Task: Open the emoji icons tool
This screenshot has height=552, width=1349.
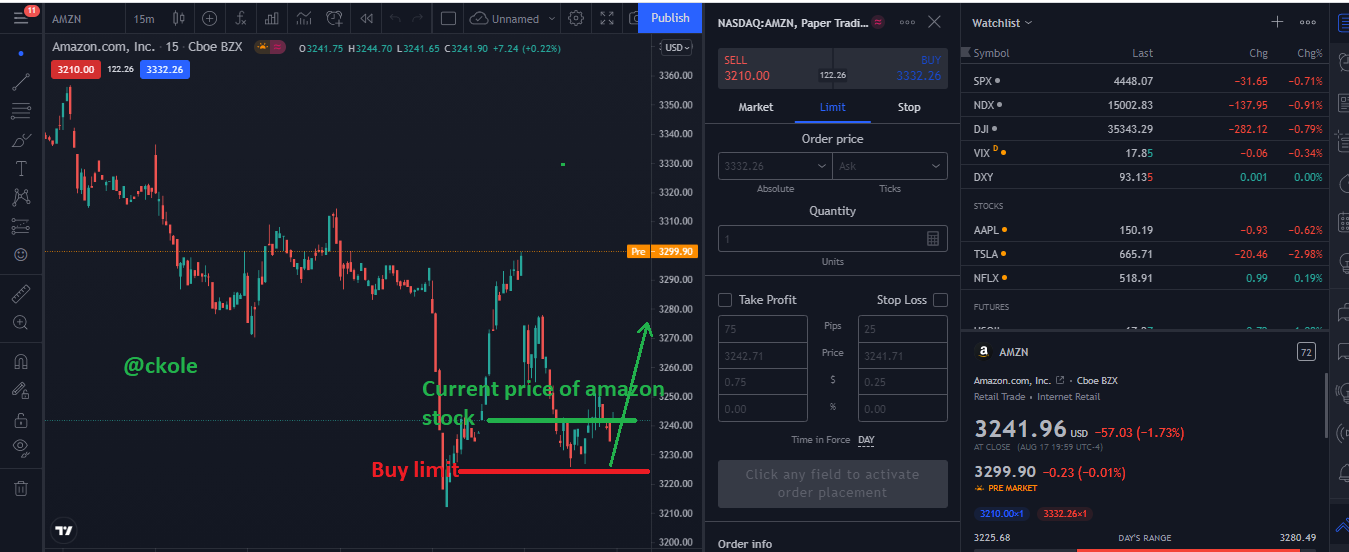Action: pyautogui.click(x=21, y=255)
